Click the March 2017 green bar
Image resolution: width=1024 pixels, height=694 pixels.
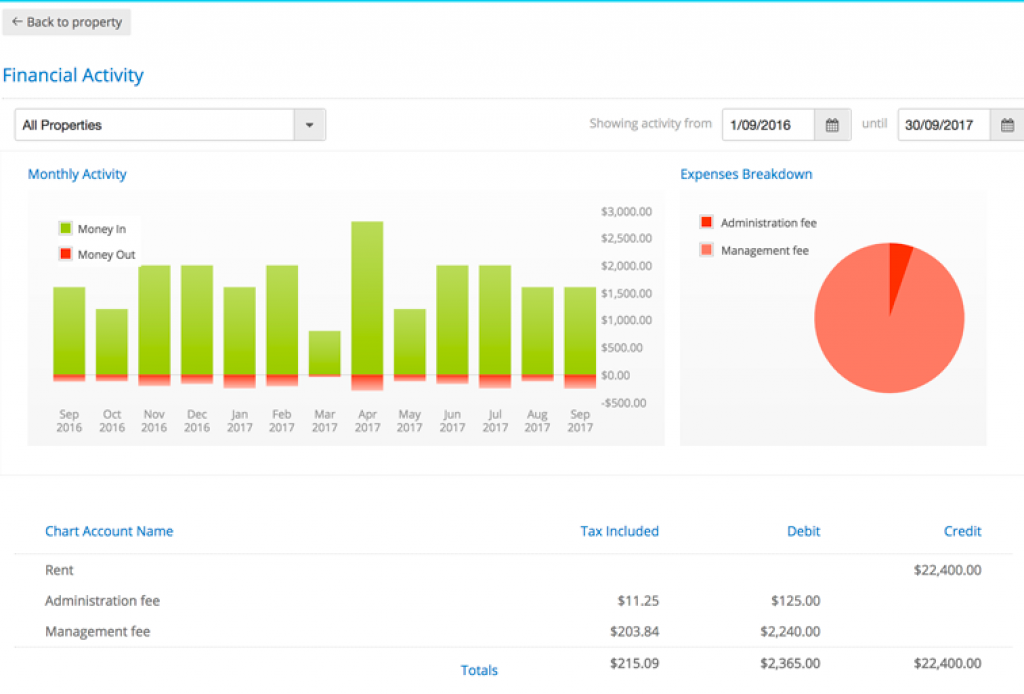tap(324, 352)
